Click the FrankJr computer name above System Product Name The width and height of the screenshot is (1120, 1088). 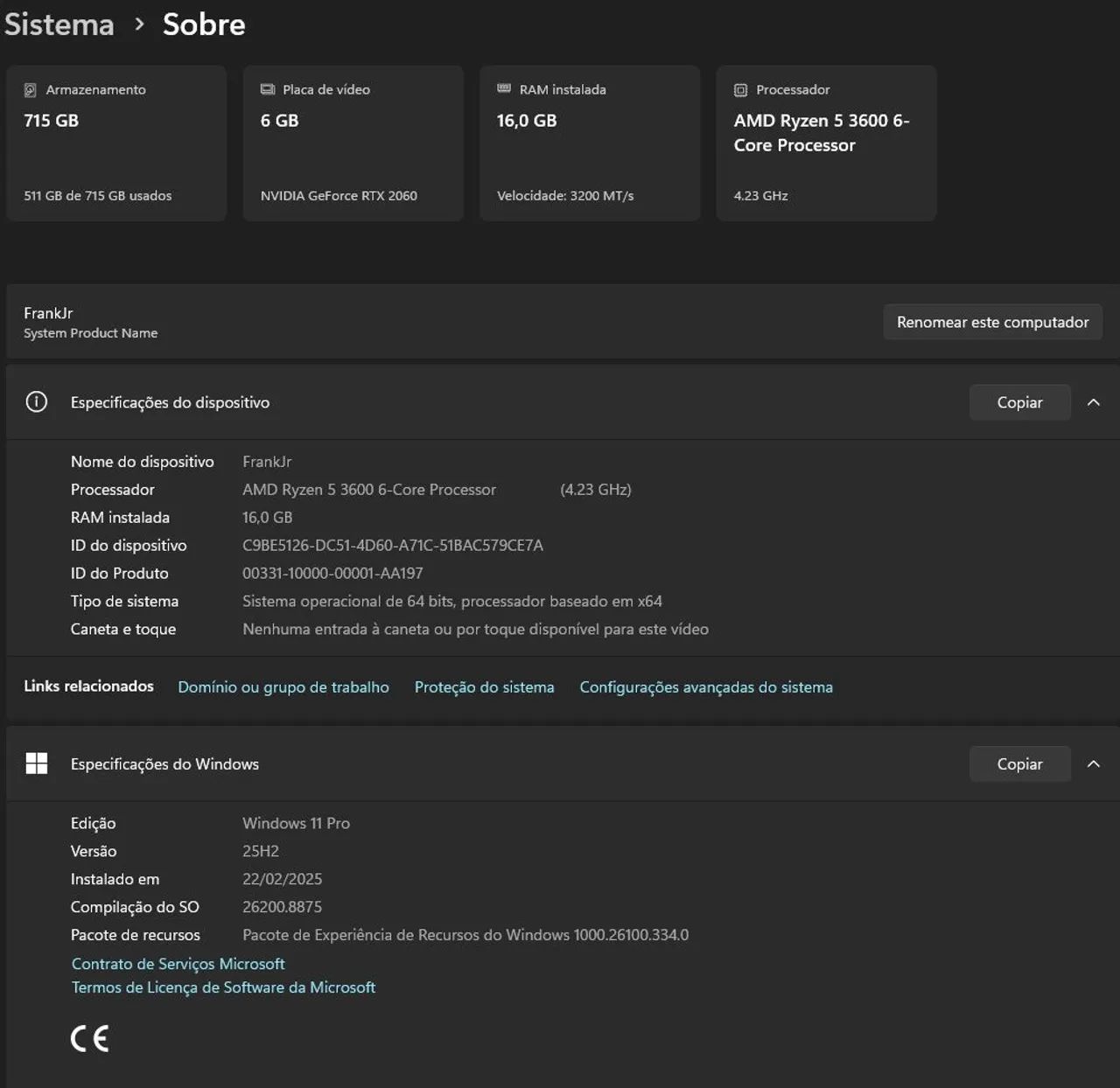(48, 313)
